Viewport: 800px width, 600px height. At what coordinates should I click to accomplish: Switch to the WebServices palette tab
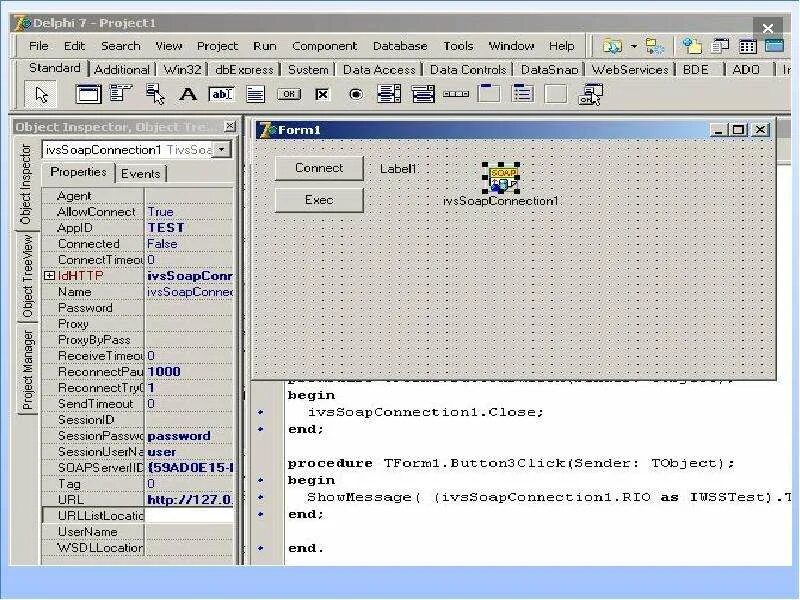coord(630,69)
